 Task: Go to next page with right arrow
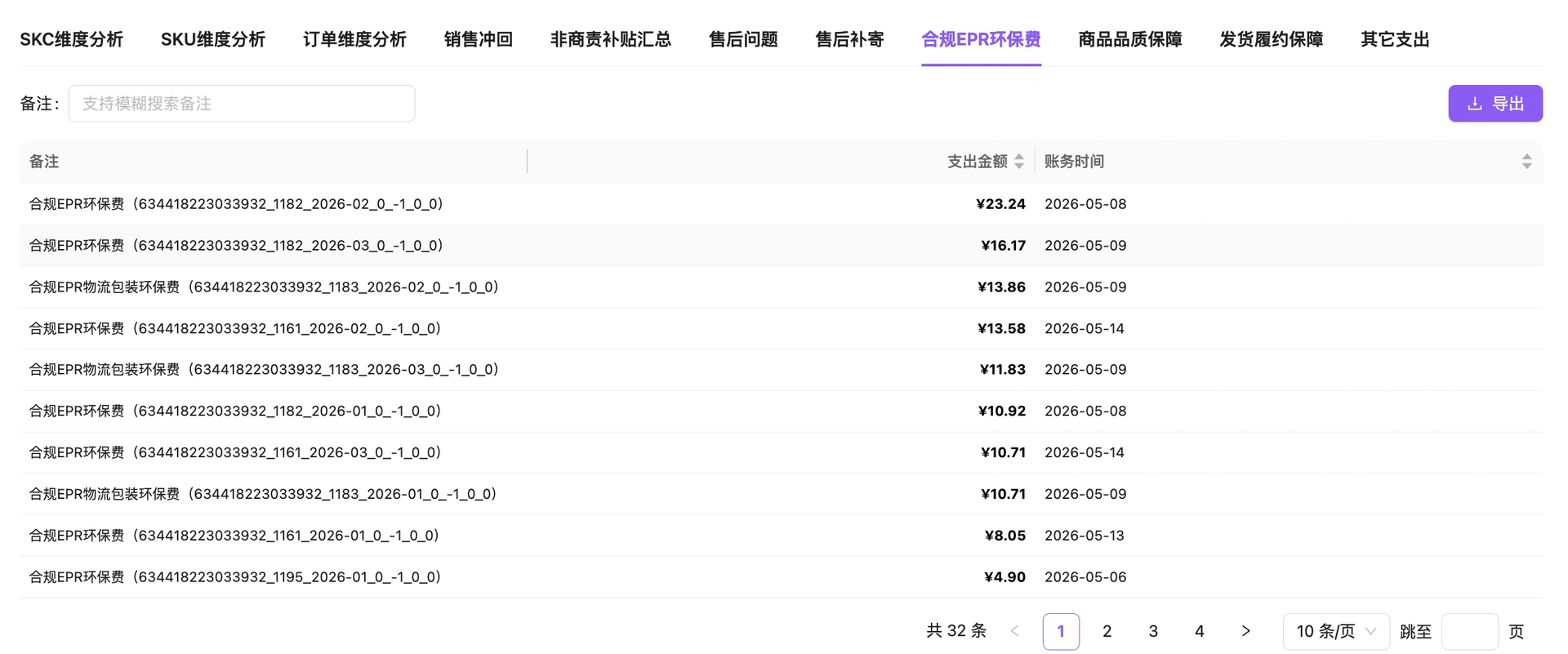1245,631
